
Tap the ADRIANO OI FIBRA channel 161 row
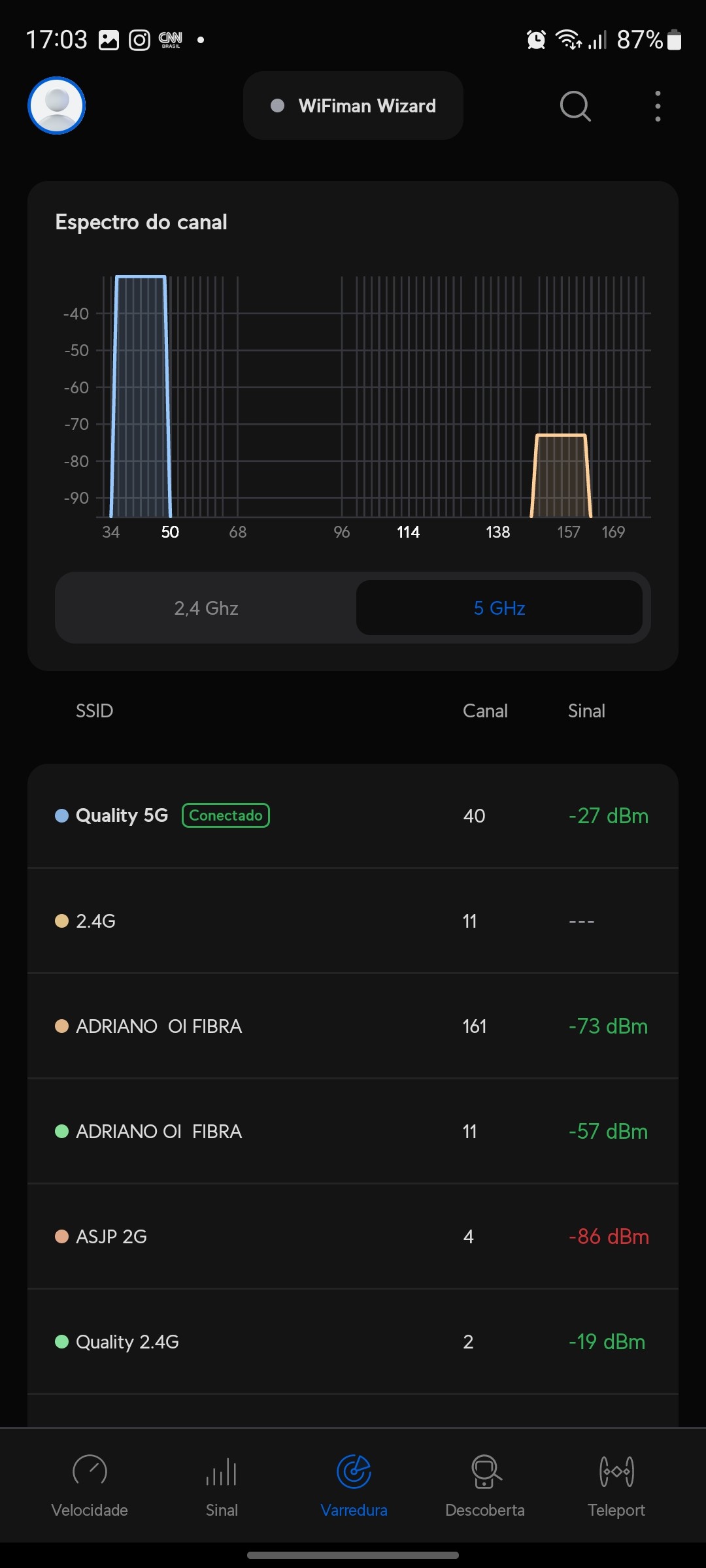353,1026
